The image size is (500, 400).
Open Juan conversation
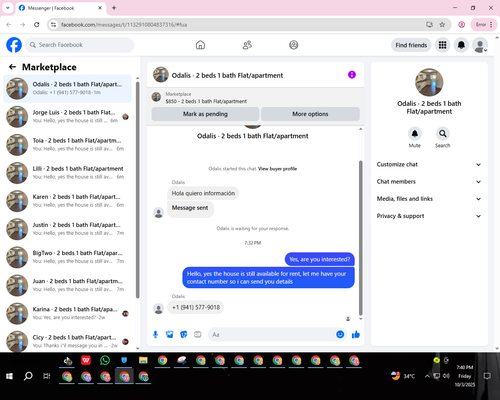click(67, 285)
